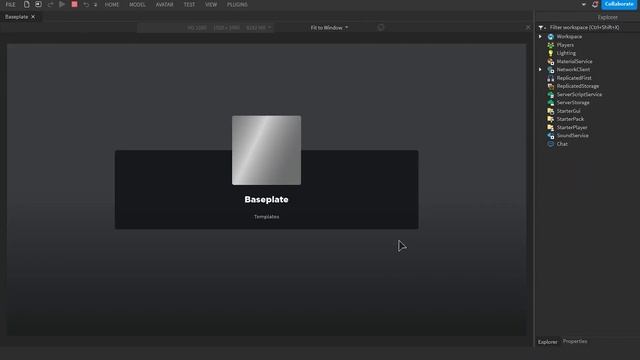
Task: Select the StarterPlayer label in Explorer
Action: tap(572, 127)
